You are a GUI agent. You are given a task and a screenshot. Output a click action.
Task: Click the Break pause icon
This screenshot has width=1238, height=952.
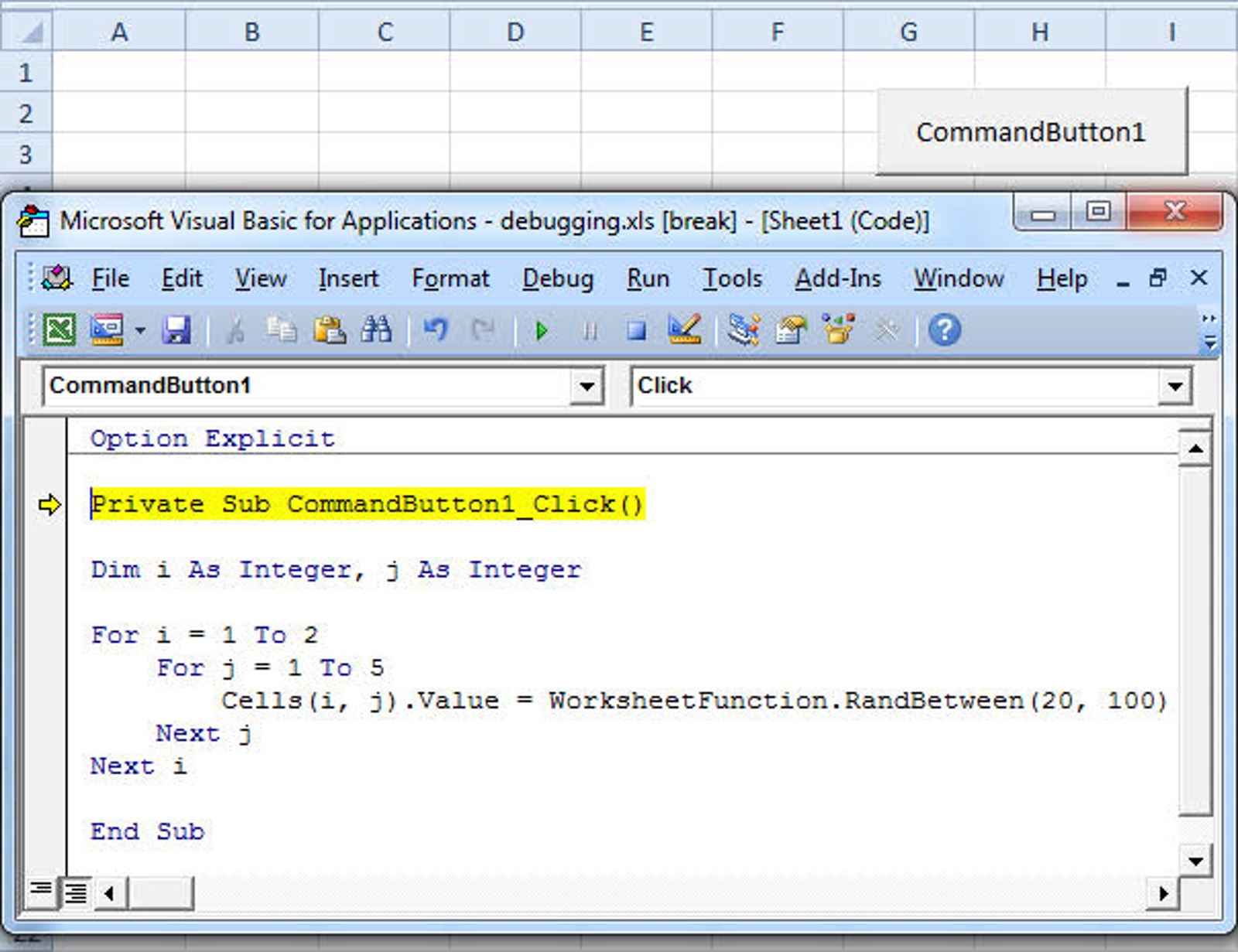point(590,331)
